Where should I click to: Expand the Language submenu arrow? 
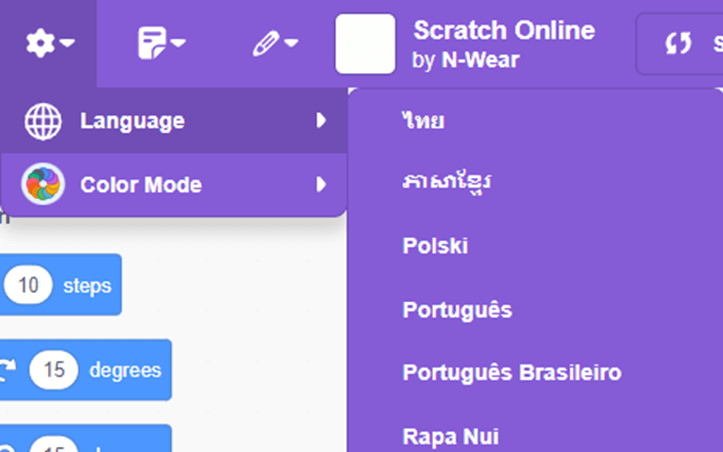click(x=321, y=121)
